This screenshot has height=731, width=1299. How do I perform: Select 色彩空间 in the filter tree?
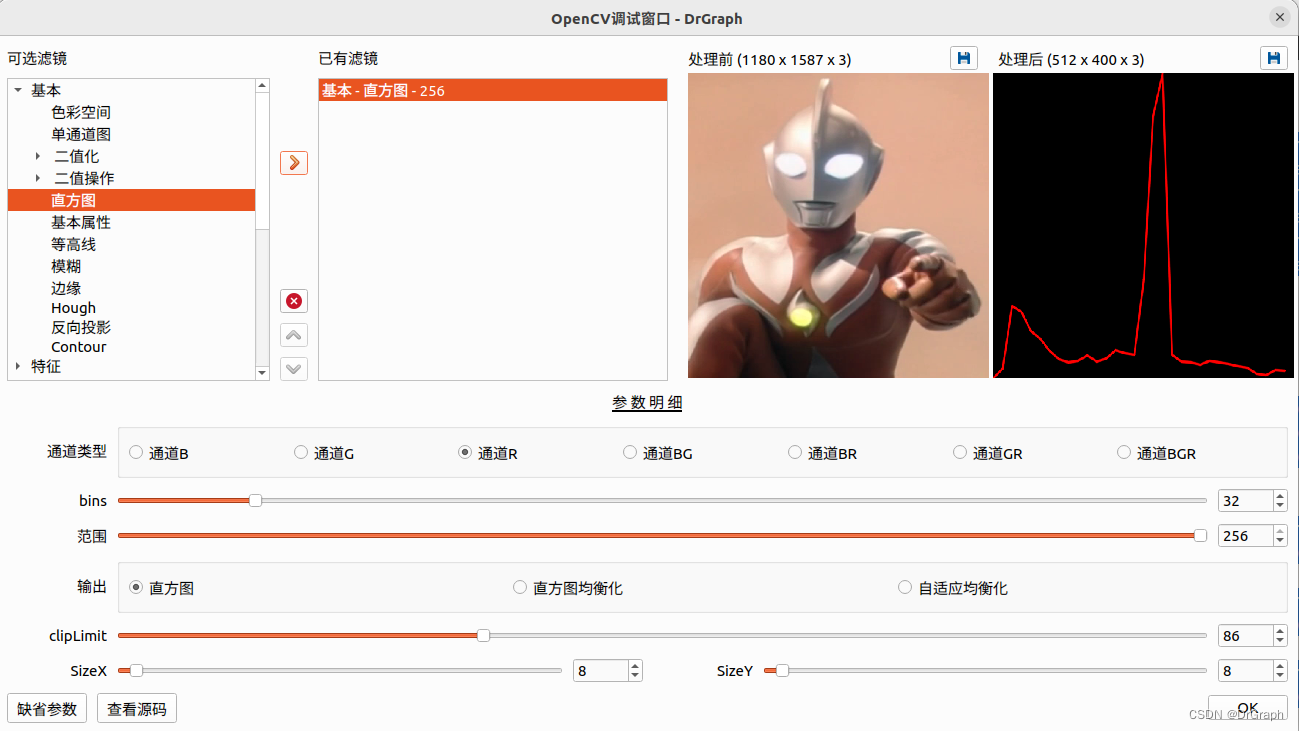81,112
